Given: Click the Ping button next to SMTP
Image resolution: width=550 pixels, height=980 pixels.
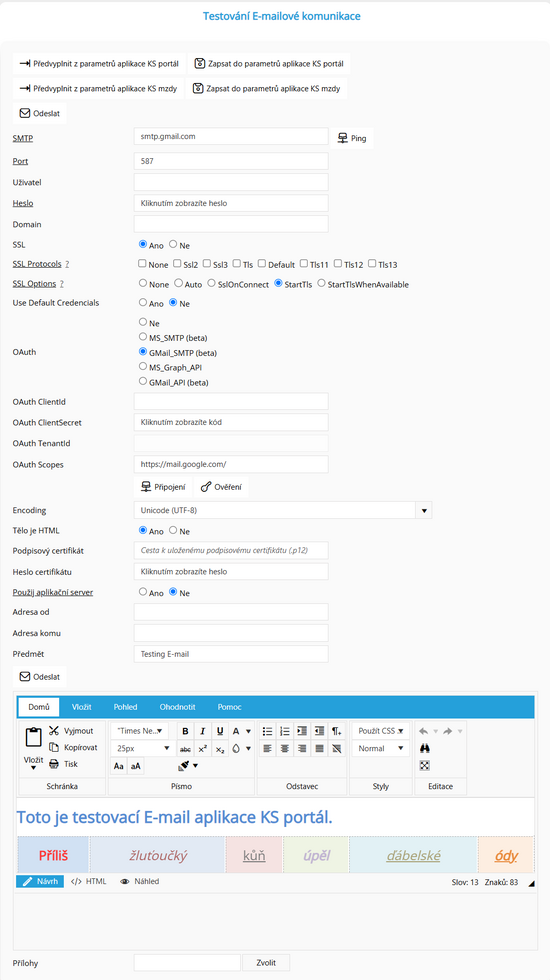Looking at the screenshot, I should pyautogui.click(x=352, y=138).
